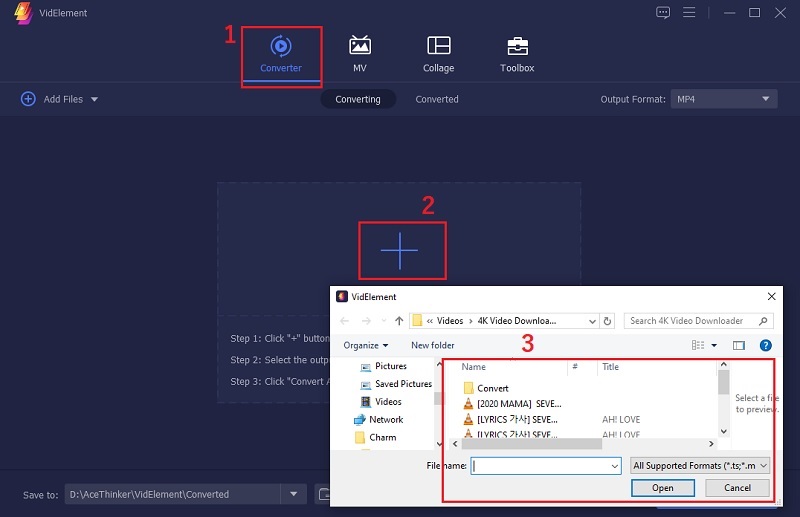The width and height of the screenshot is (800, 517).
Task: Click the Add Files plus icon
Action: [28, 99]
